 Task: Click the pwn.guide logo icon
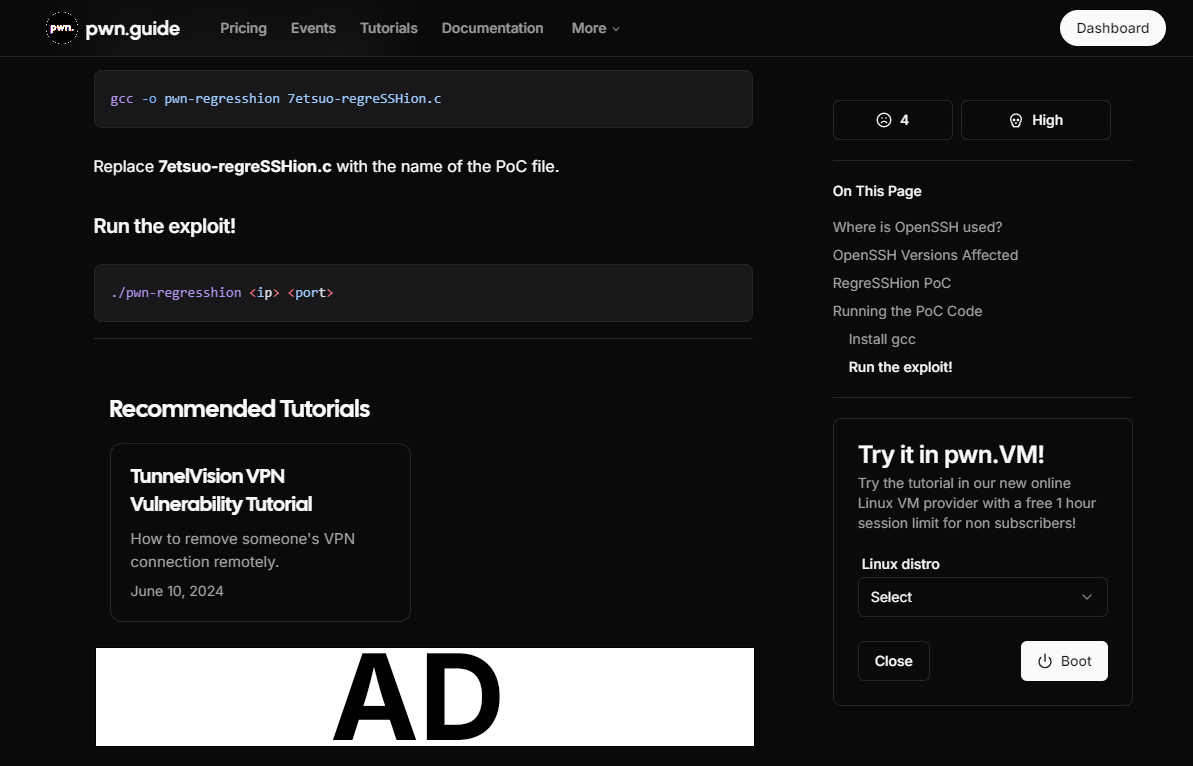(x=61, y=28)
